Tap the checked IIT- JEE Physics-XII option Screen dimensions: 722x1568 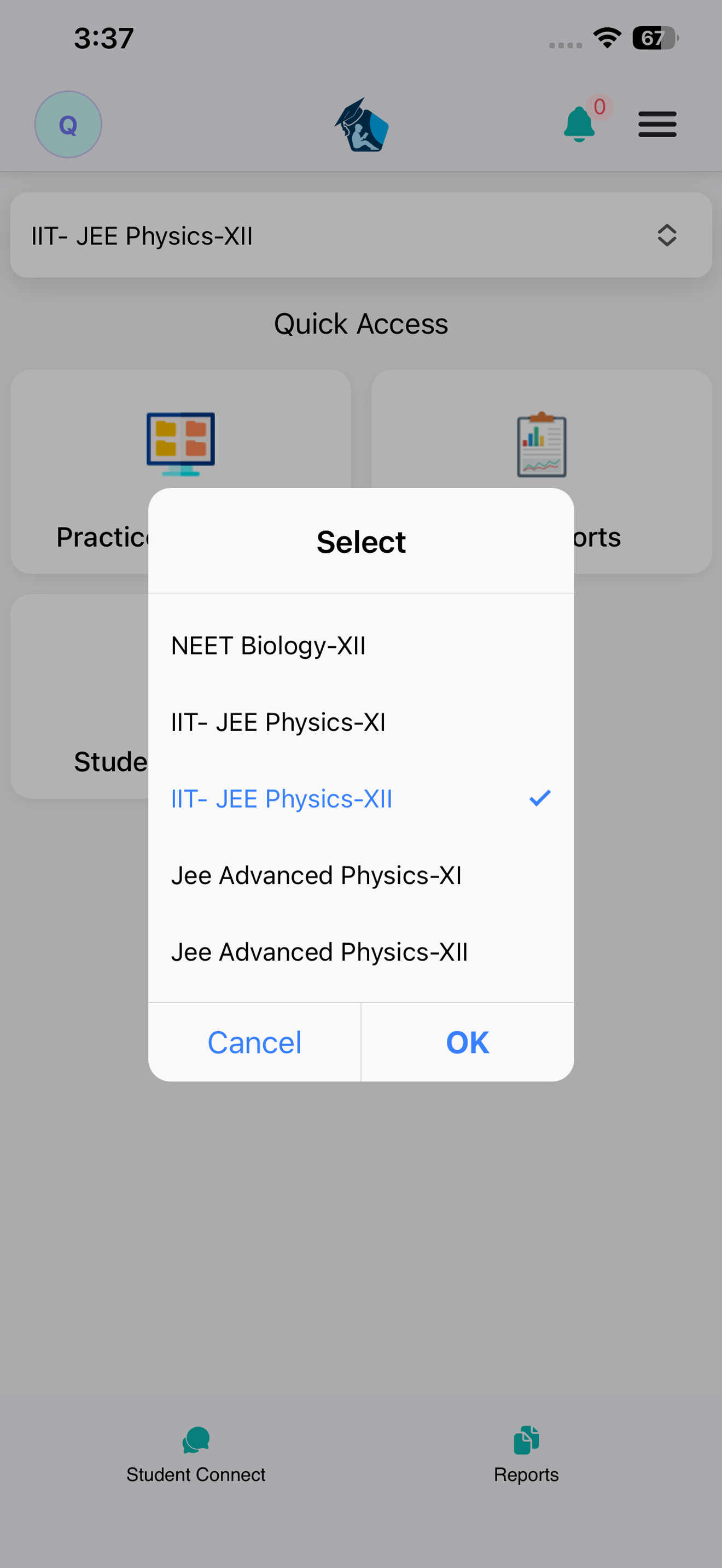(x=361, y=799)
